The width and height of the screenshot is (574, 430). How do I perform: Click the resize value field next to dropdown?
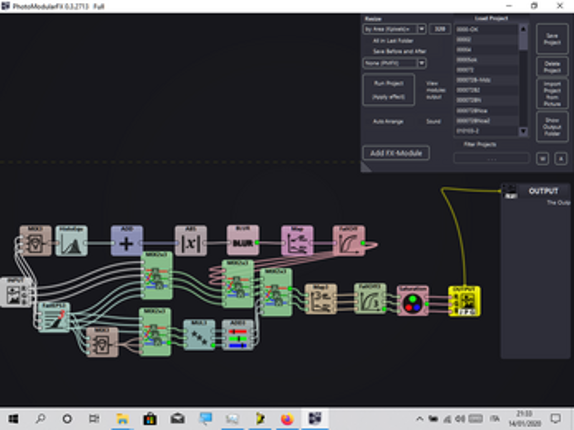coord(440,29)
